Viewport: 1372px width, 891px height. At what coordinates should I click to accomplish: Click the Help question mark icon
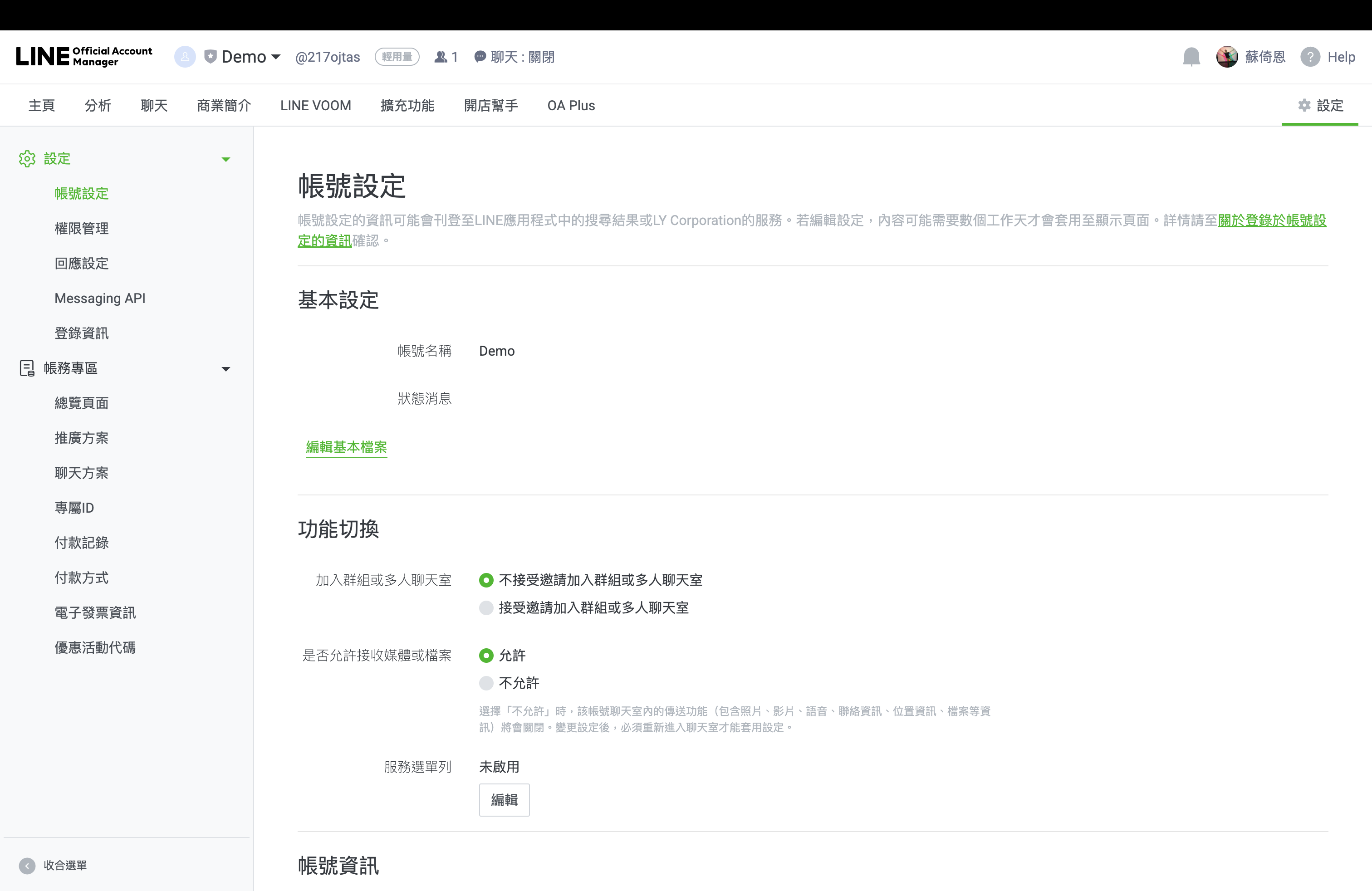point(1311,56)
